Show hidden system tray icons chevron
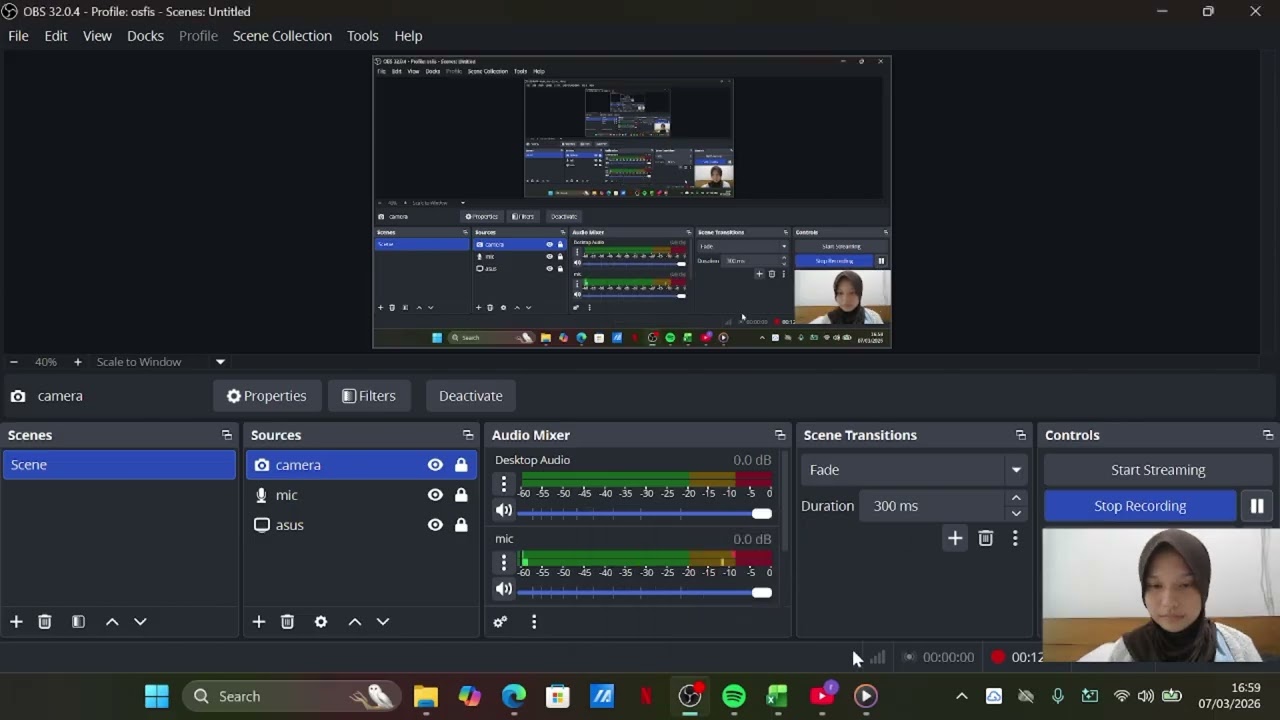Image resolution: width=1280 pixels, height=720 pixels. pyautogui.click(x=961, y=696)
